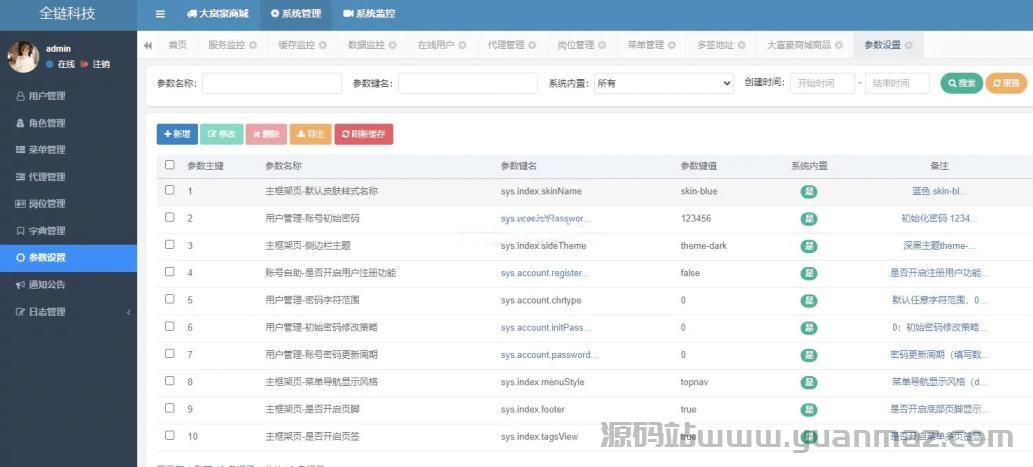Close the 服务监控 tab with its x icon
This screenshot has width=1033, height=467.
coord(252,45)
